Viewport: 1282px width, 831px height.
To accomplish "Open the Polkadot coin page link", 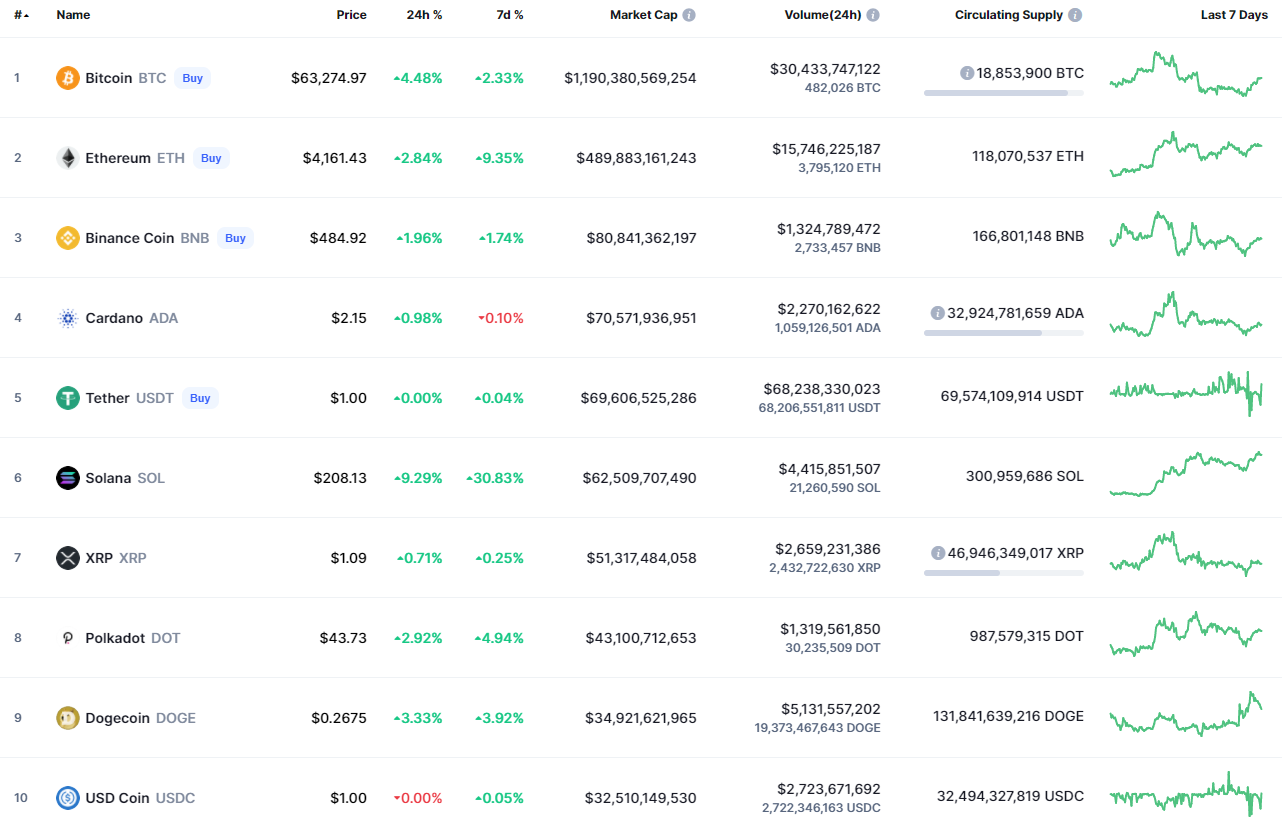I will [x=115, y=638].
